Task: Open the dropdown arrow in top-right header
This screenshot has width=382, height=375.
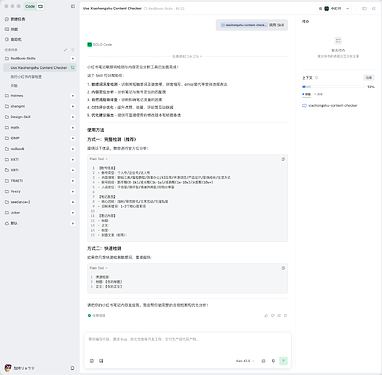Action: [348, 8]
